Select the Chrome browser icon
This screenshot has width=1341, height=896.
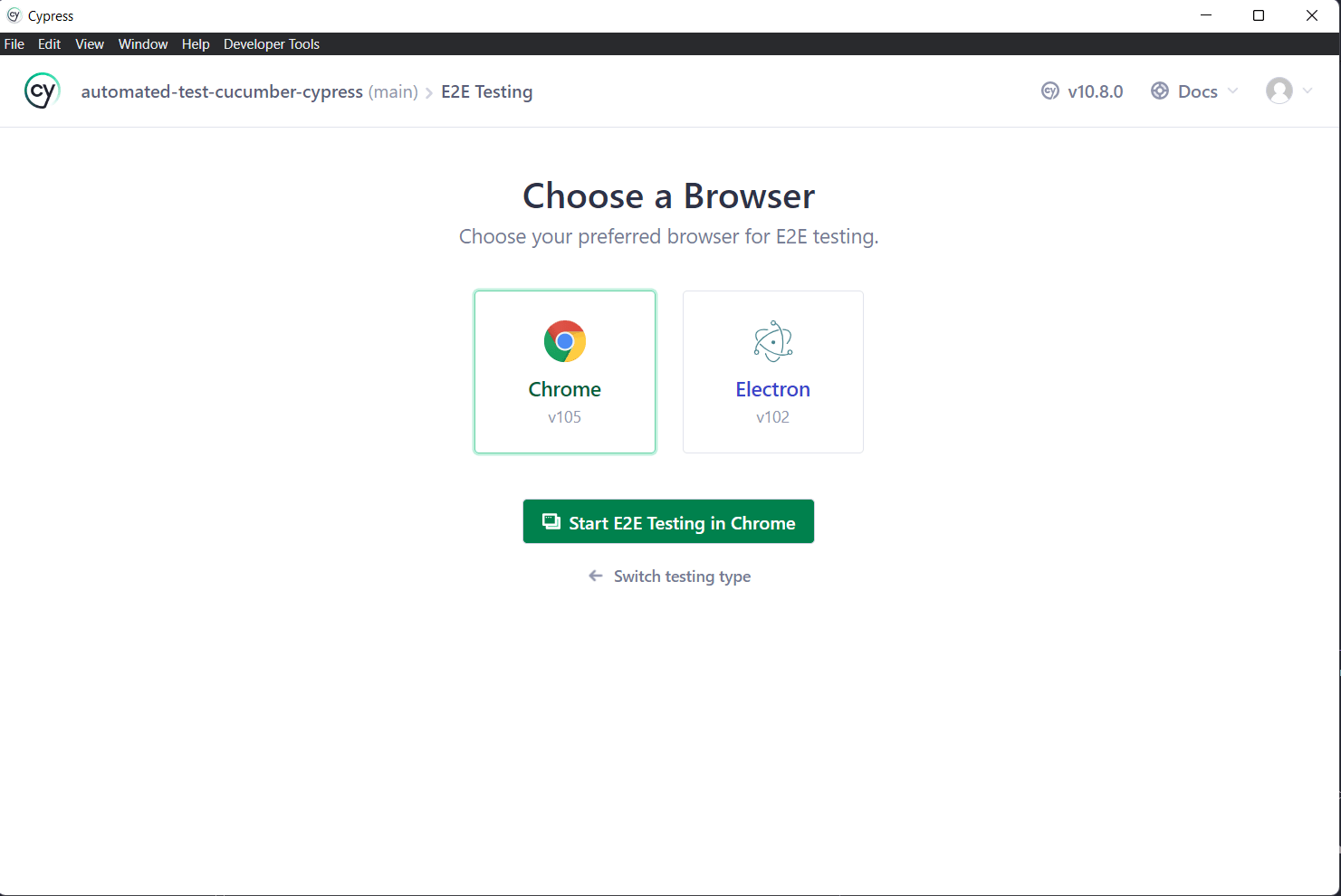[x=564, y=341]
